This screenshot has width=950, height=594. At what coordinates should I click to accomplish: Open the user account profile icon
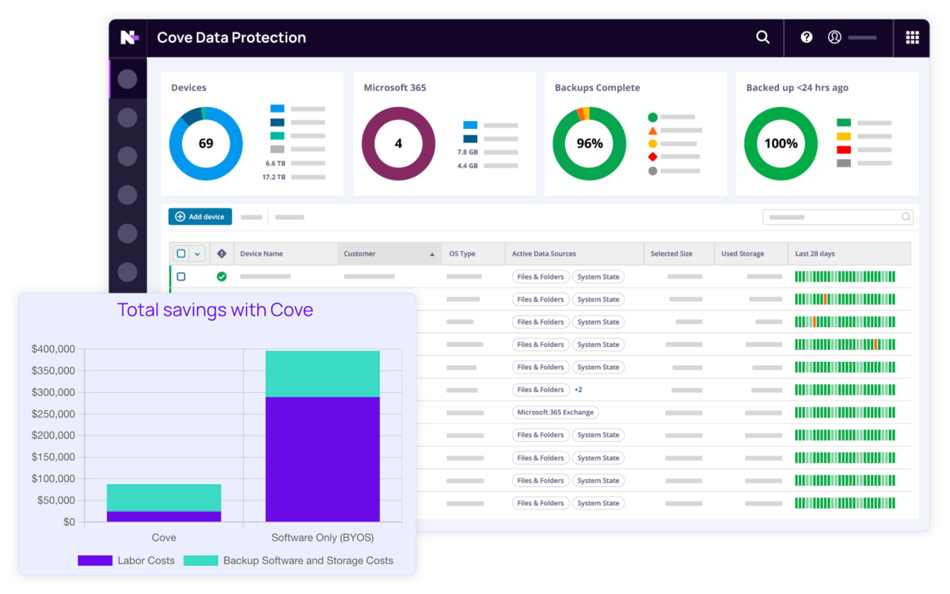pyautogui.click(x=834, y=38)
